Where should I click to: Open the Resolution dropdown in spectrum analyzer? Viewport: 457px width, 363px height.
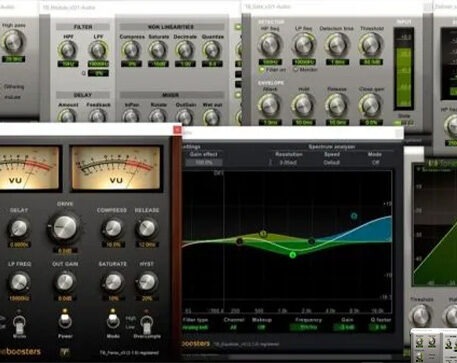289,163
